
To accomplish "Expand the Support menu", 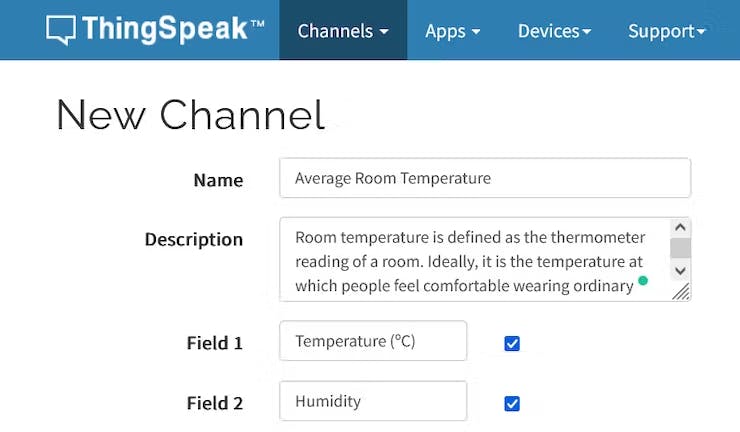I will (666, 31).
